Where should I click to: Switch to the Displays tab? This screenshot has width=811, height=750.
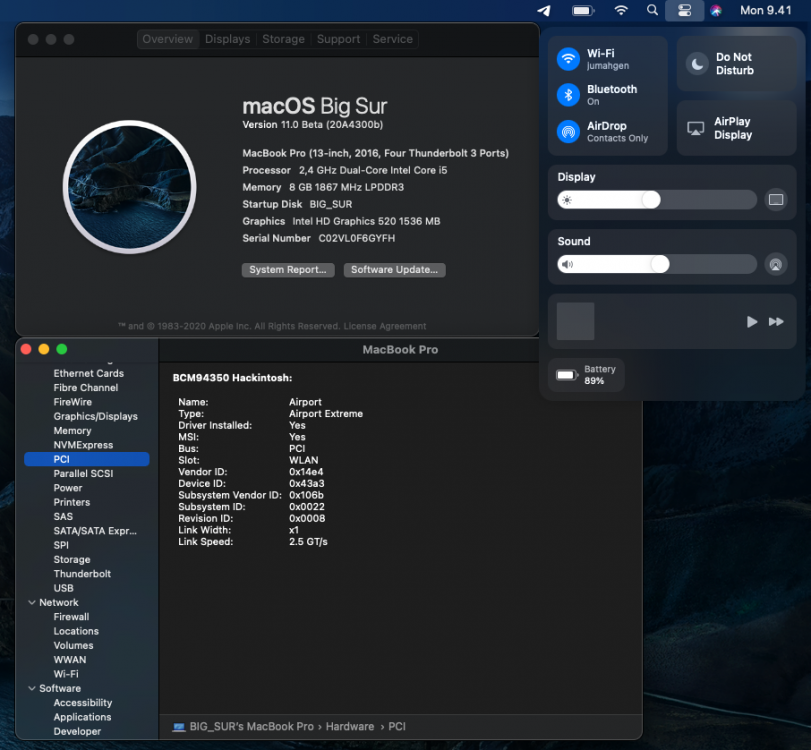point(228,39)
